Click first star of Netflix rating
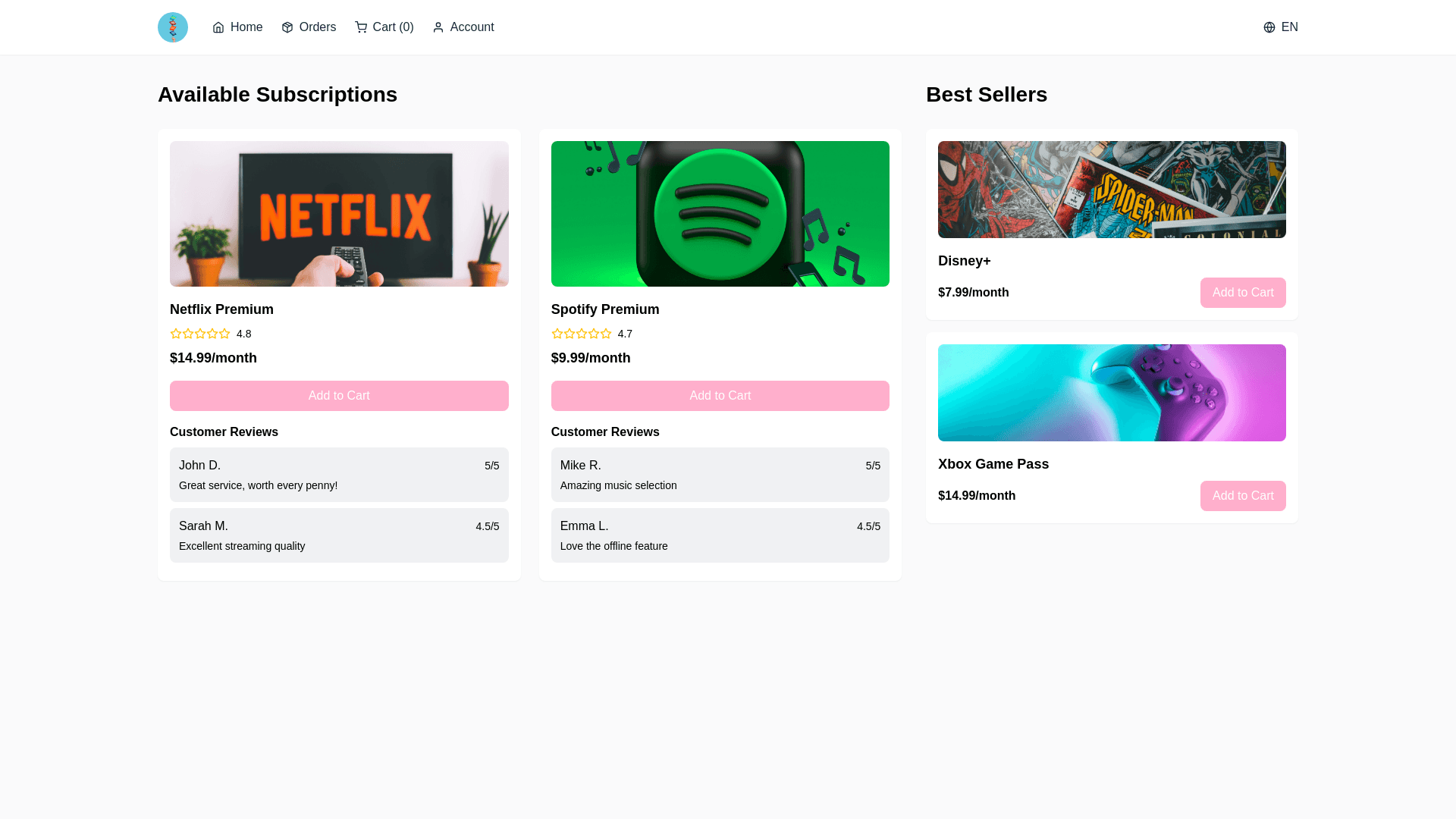This screenshot has height=819, width=1456. 176,334
